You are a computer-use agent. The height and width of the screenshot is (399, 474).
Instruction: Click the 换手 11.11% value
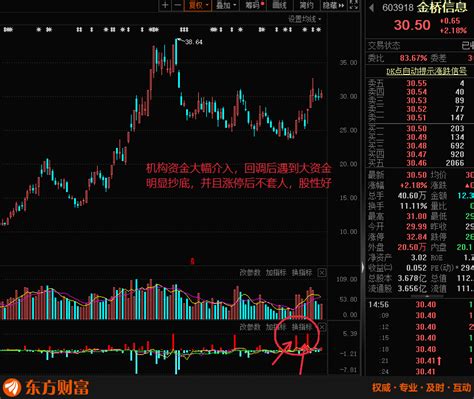tap(413, 206)
